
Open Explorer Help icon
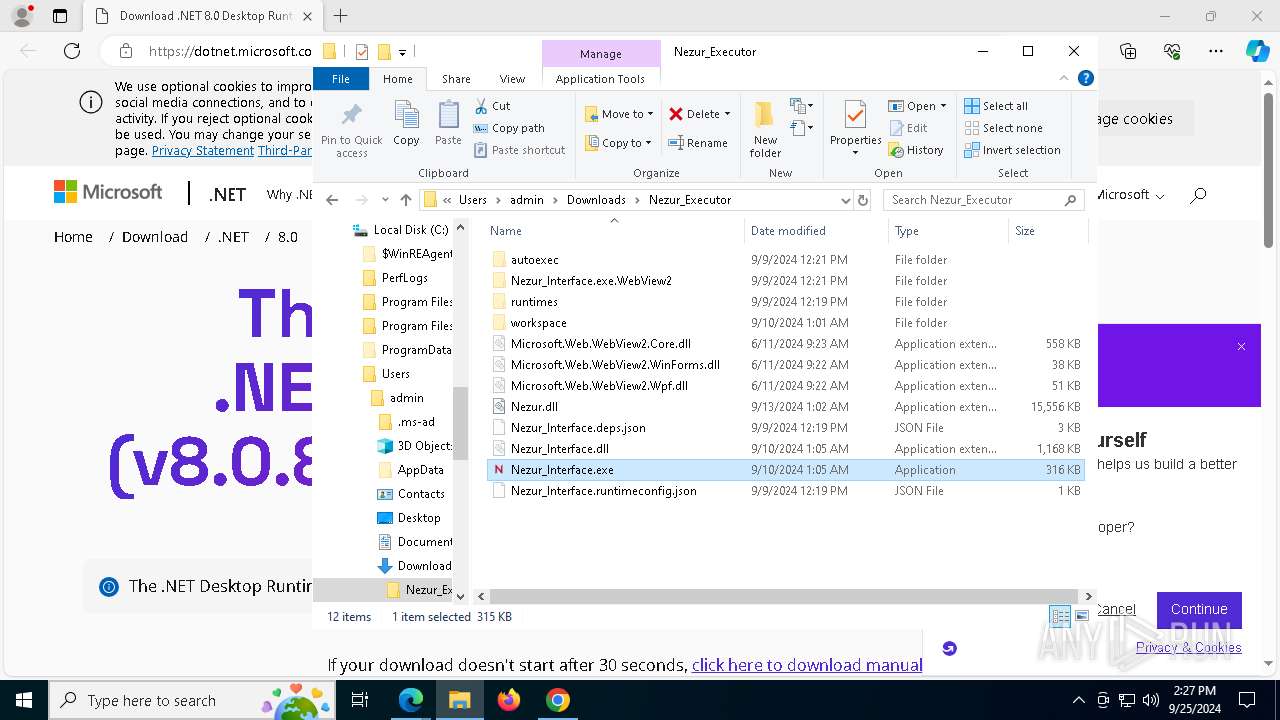coord(1086,78)
